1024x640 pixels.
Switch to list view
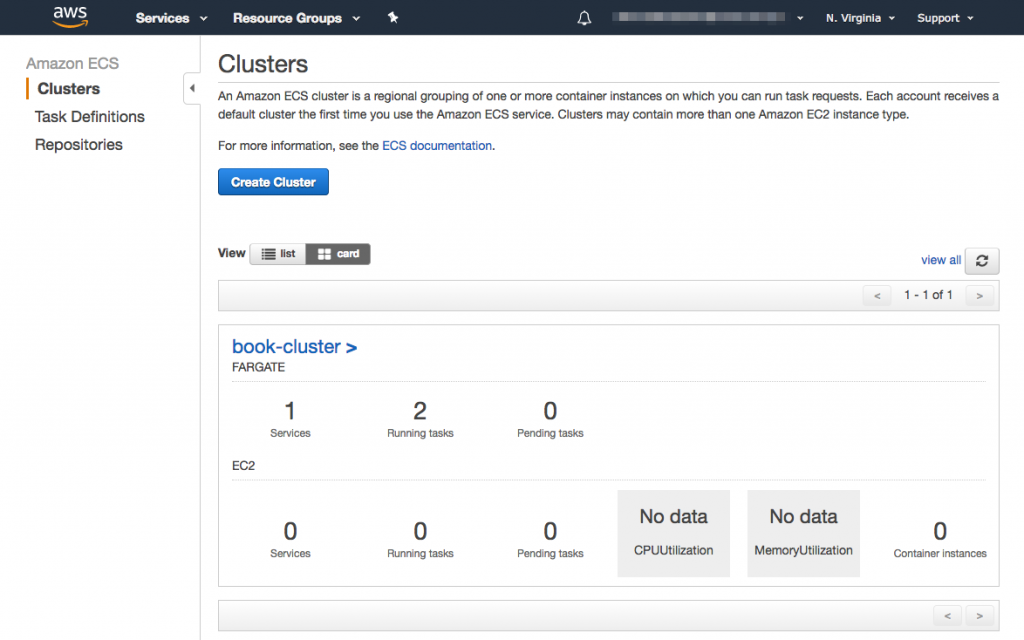click(x=278, y=254)
